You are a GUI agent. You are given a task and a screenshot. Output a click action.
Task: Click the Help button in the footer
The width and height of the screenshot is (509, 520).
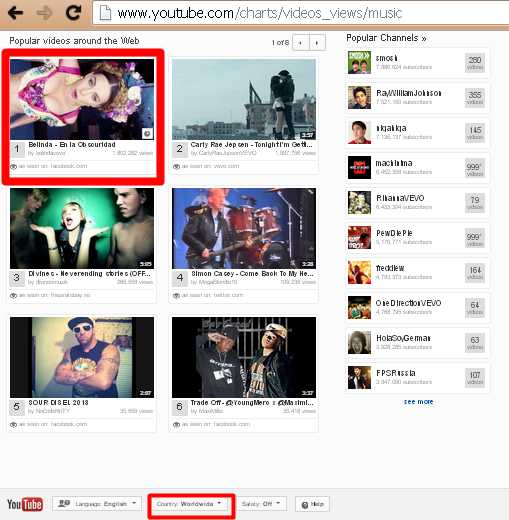(x=312, y=504)
